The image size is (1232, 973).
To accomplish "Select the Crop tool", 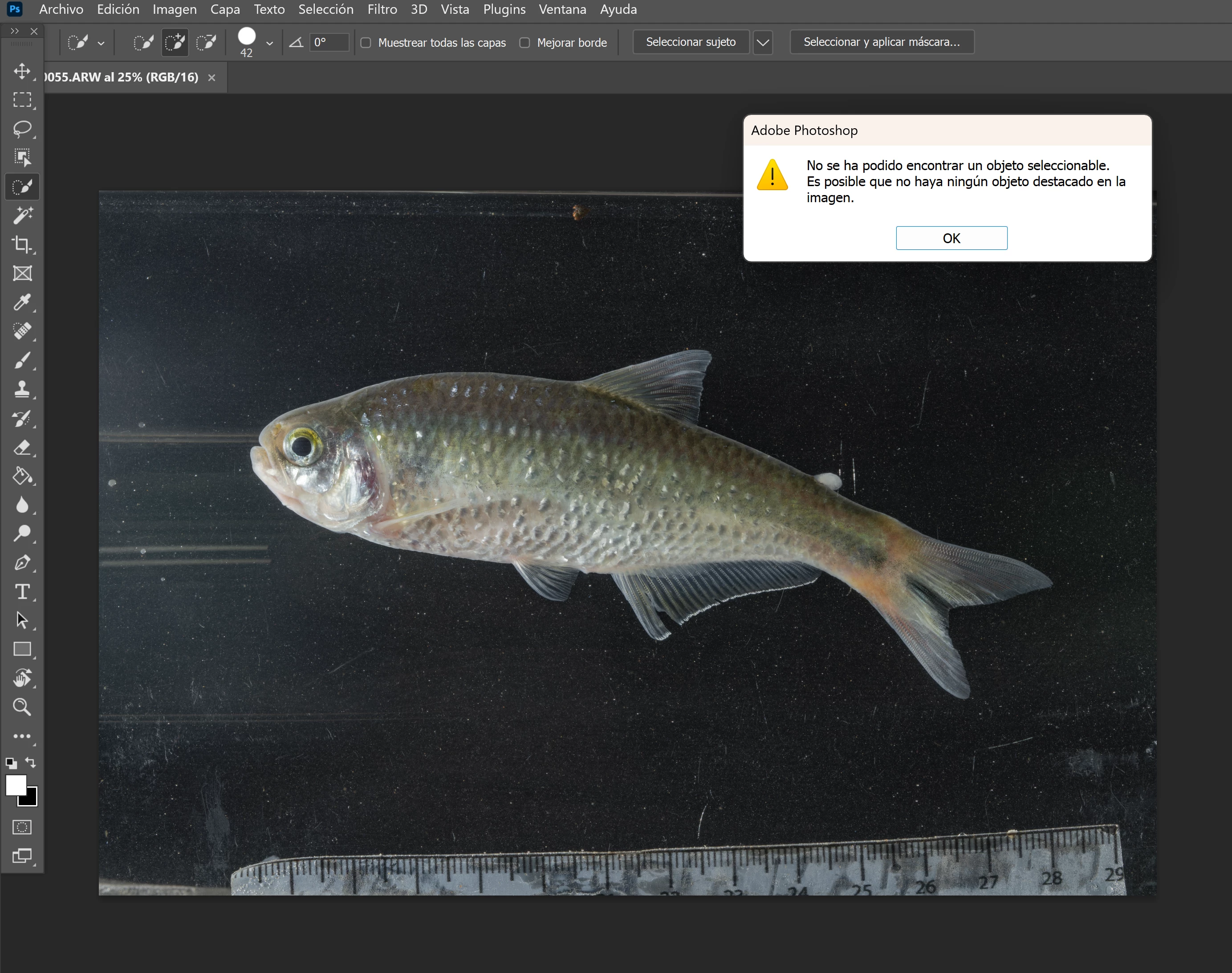I will pos(22,244).
